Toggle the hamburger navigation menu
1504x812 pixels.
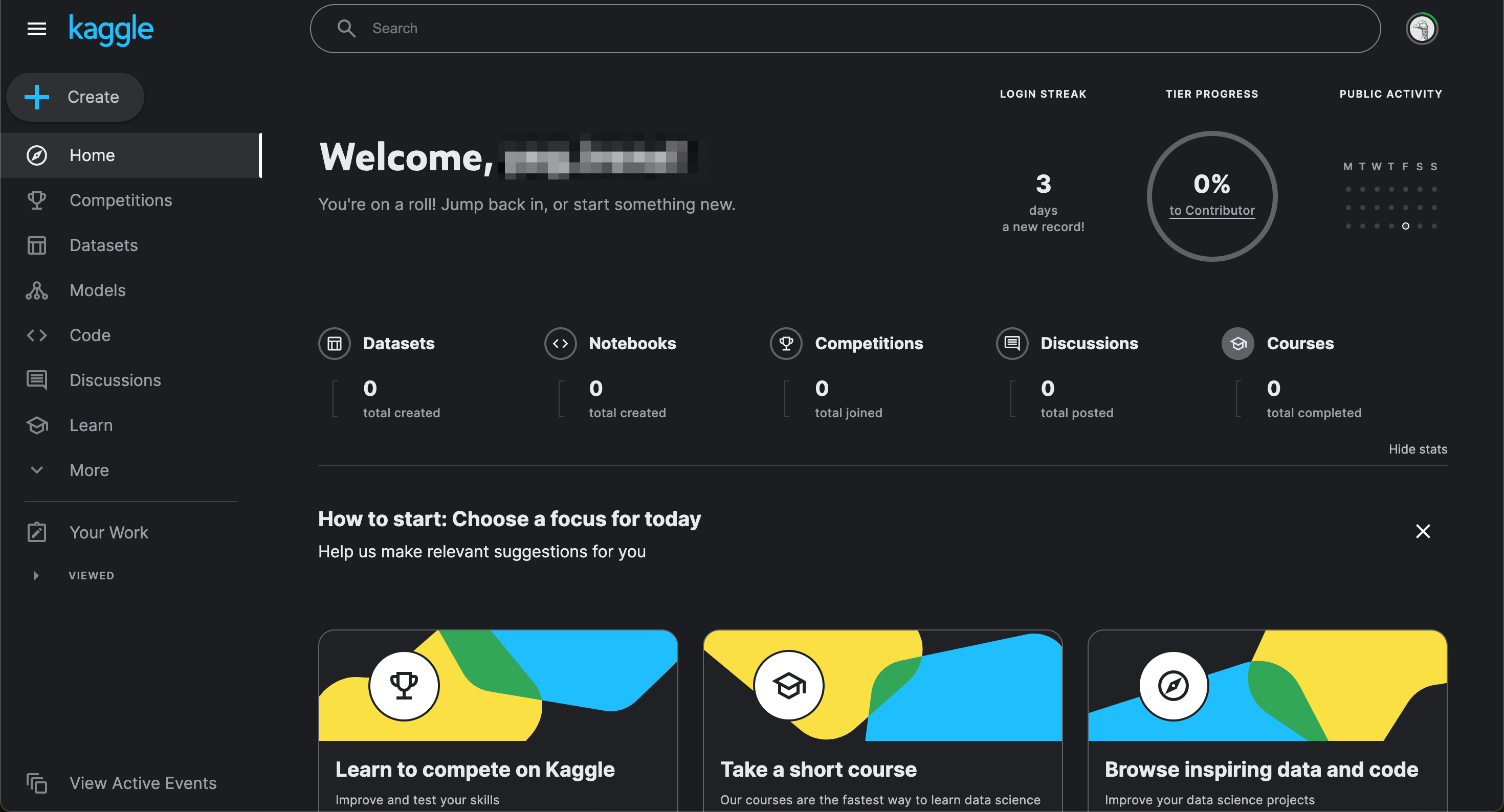point(37,29)
